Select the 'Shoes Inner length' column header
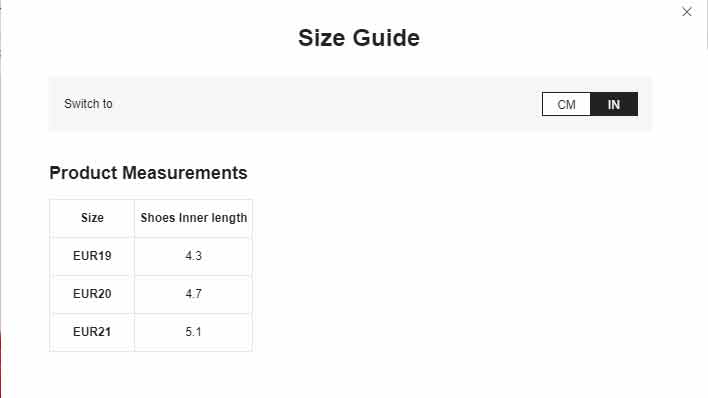This screenshot has height=398, width=708. tap(193, 218)
